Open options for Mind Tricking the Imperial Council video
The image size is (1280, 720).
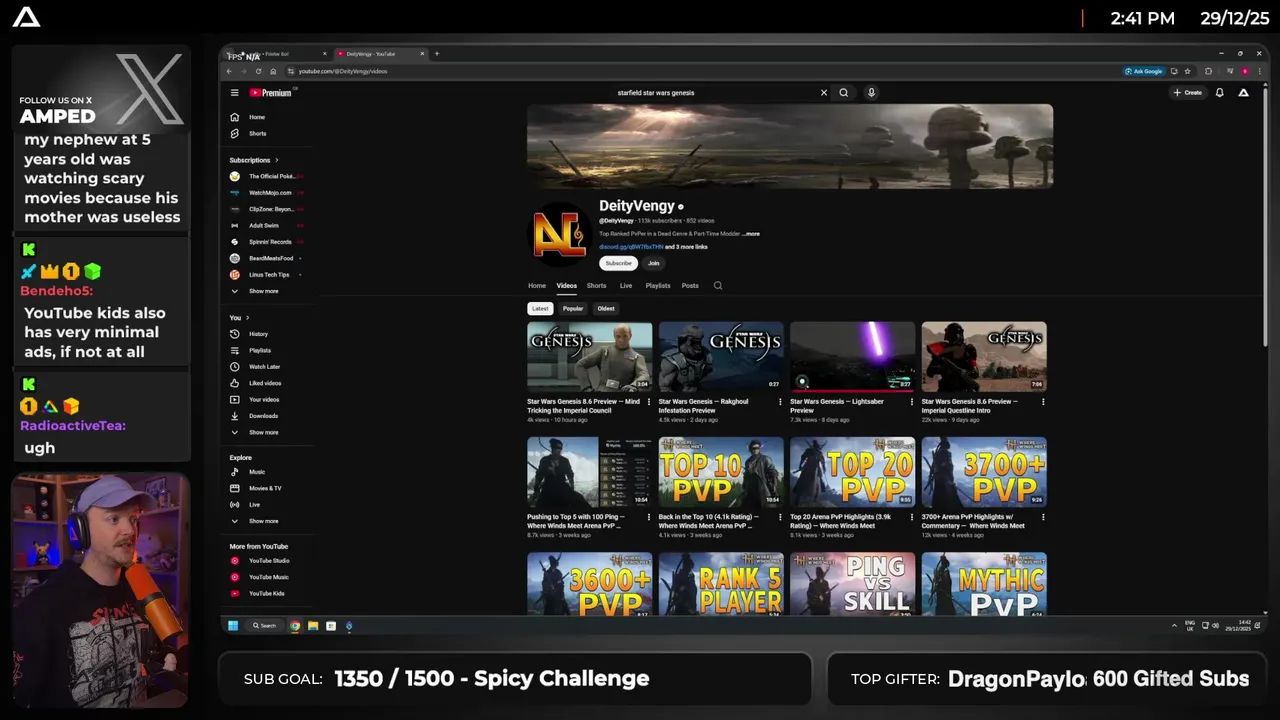tap(648, 402)
